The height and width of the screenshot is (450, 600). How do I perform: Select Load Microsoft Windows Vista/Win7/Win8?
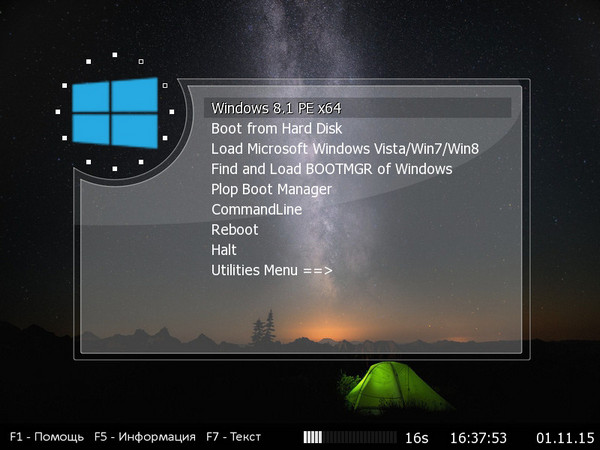coord(345,149)
